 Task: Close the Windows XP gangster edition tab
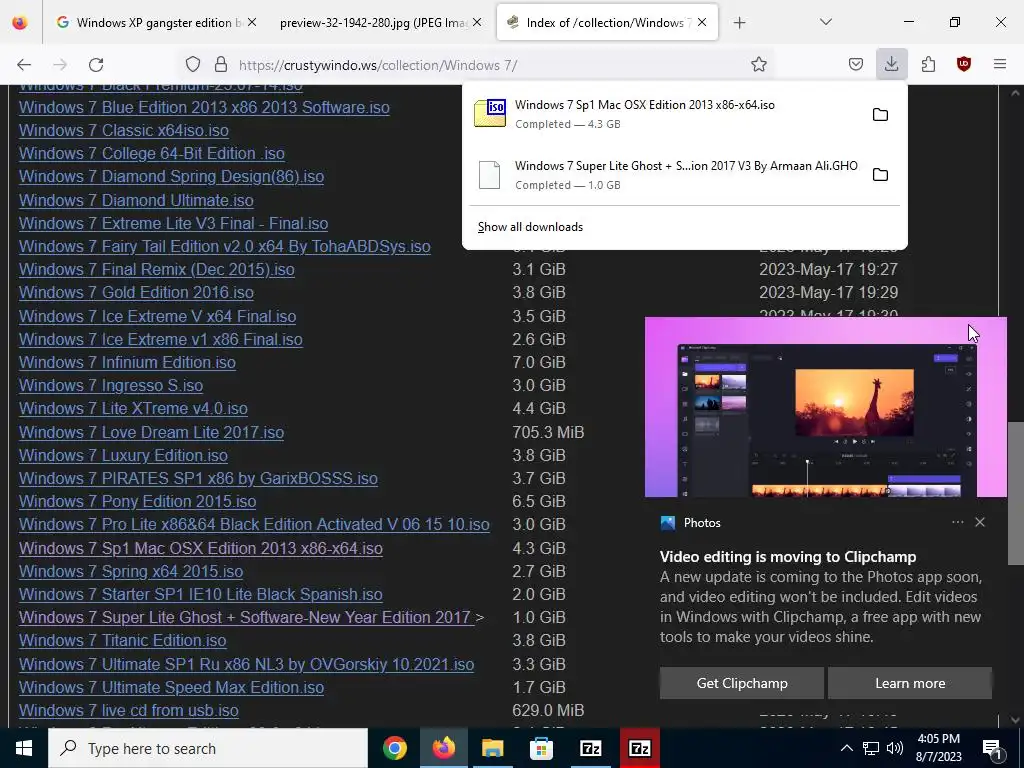[x=252, y=22]
